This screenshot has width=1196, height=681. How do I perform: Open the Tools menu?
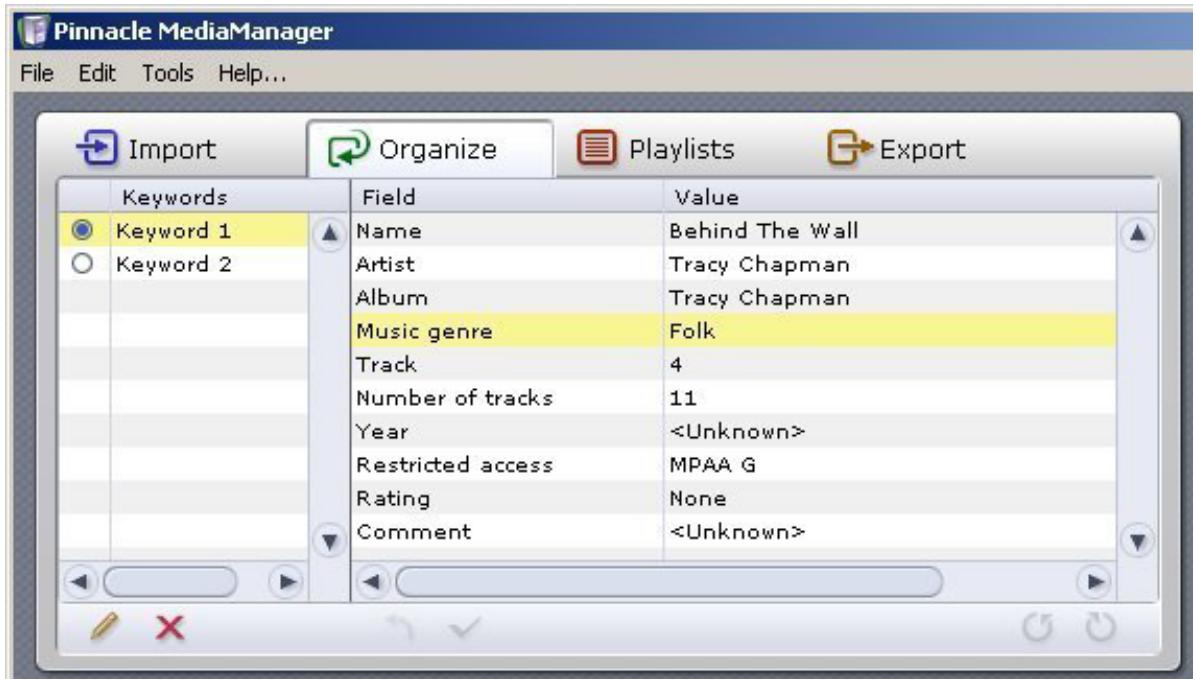pos(167,73)
